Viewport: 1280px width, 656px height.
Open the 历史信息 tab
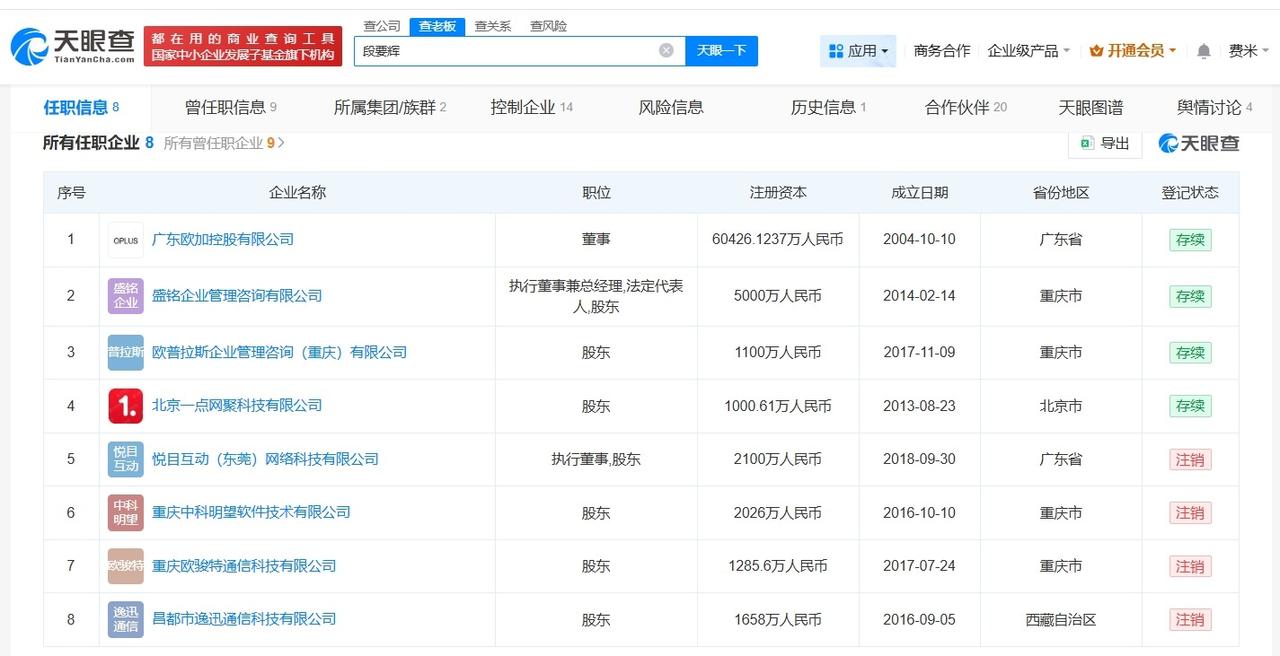click(x=829, y=108)
